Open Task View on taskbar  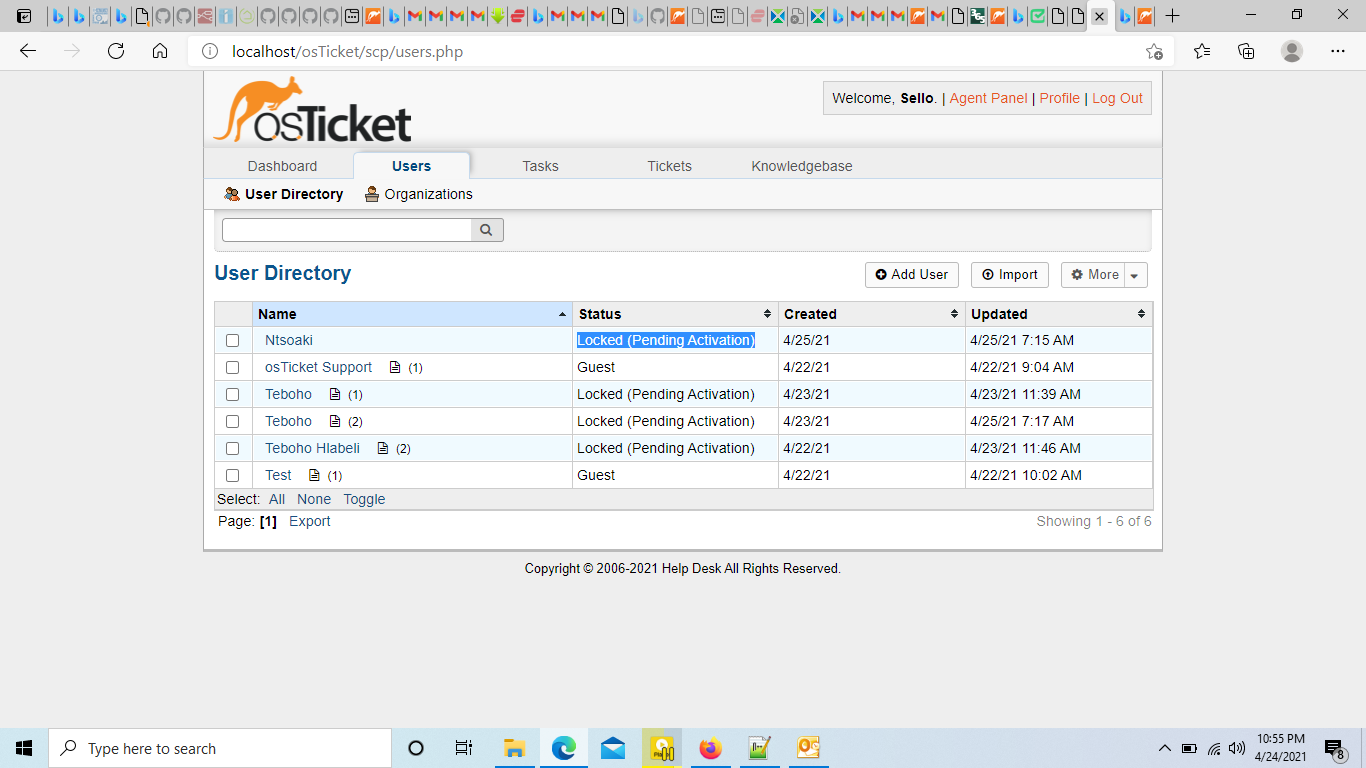(464, 748)
